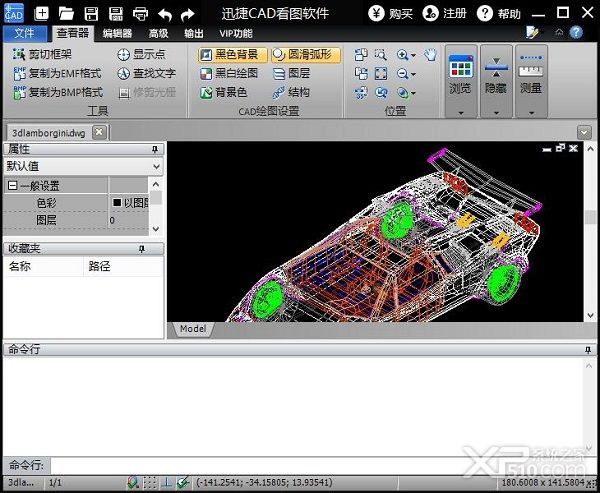The image size is (600, 493).
Task: Toggle 圆滑弧形 setting
Action: tap(305, 55)
